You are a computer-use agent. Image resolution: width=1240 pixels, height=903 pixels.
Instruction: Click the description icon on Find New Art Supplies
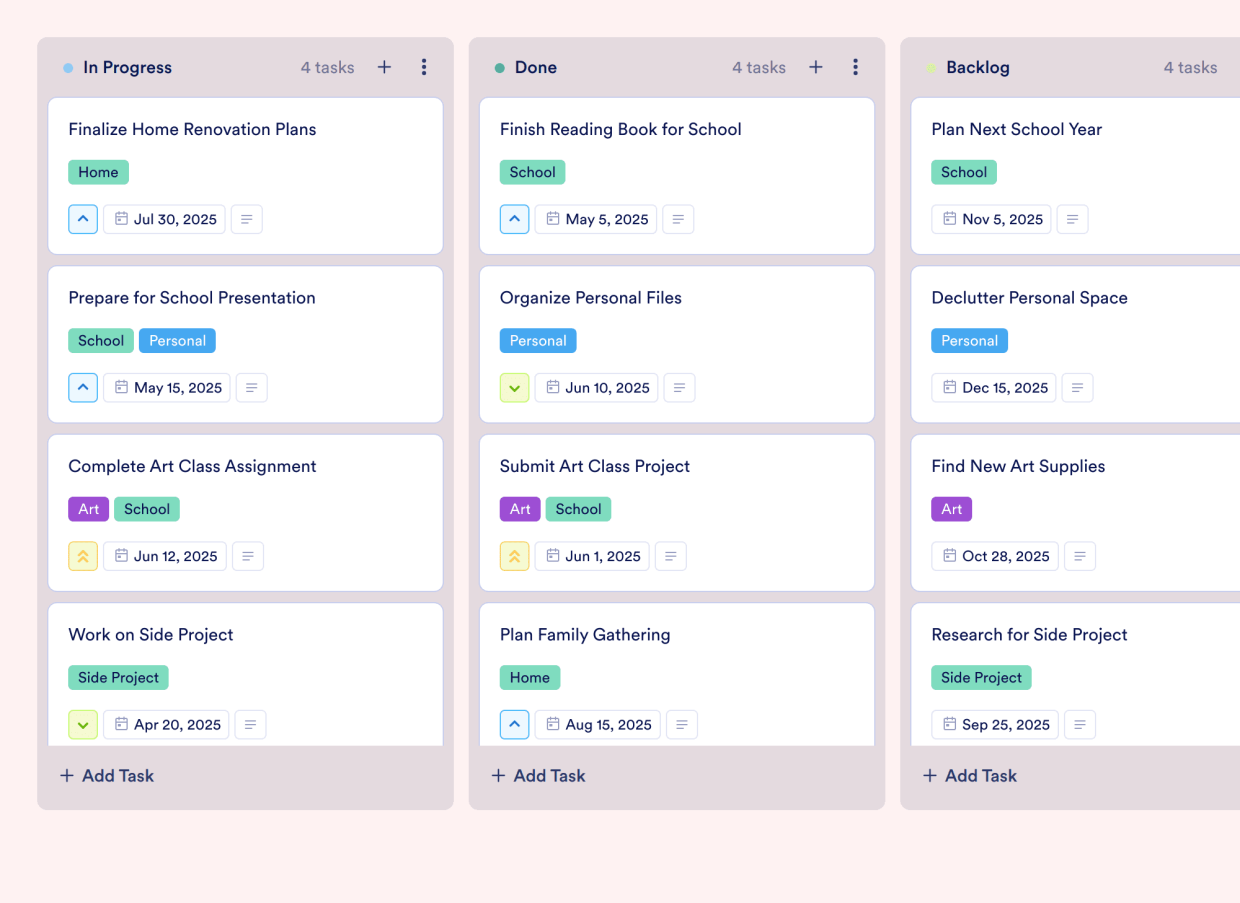pyautogui.click(x=1080, y=556)
